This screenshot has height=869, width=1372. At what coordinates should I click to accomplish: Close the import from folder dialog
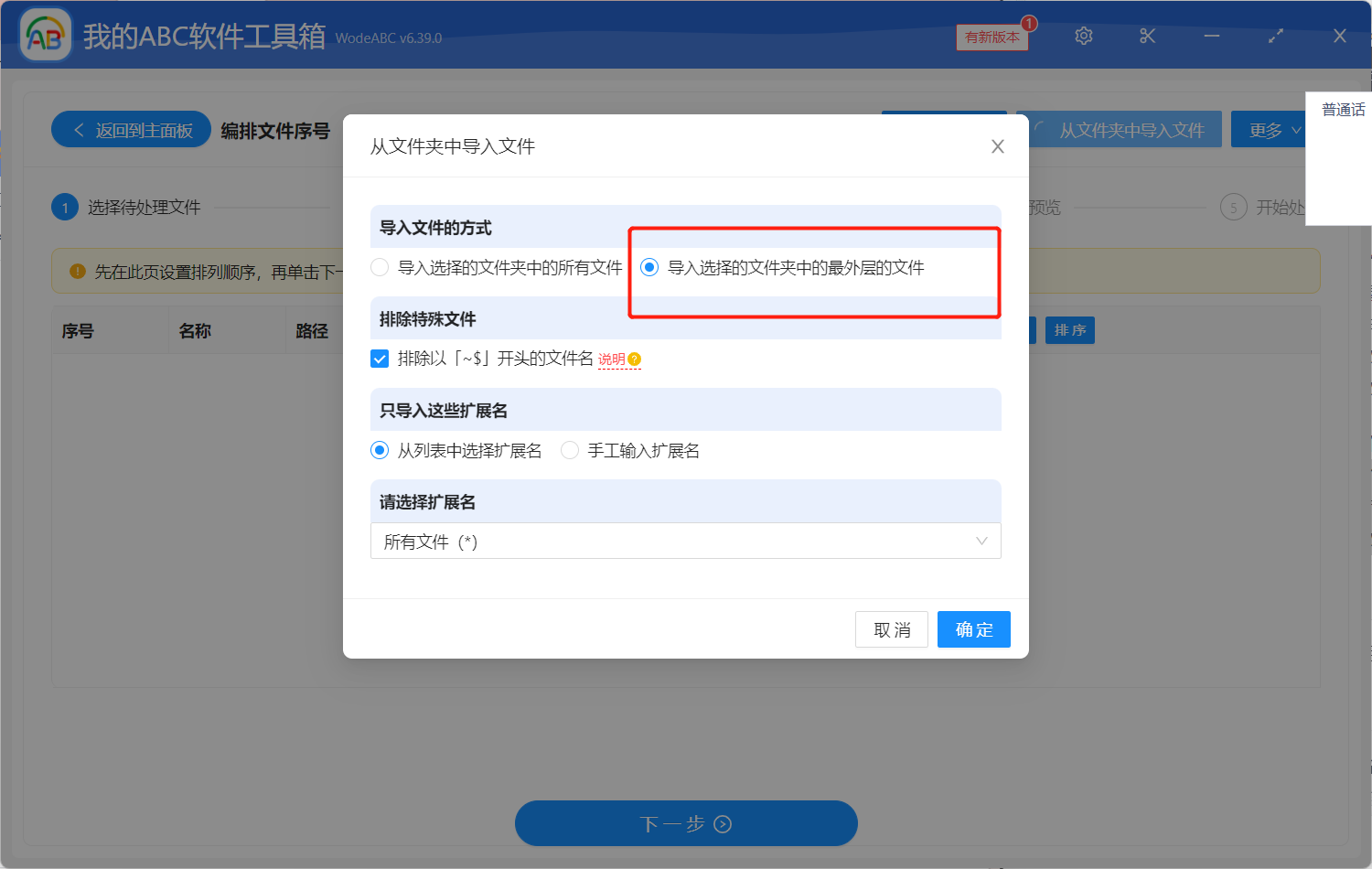[x=998, y=146]
